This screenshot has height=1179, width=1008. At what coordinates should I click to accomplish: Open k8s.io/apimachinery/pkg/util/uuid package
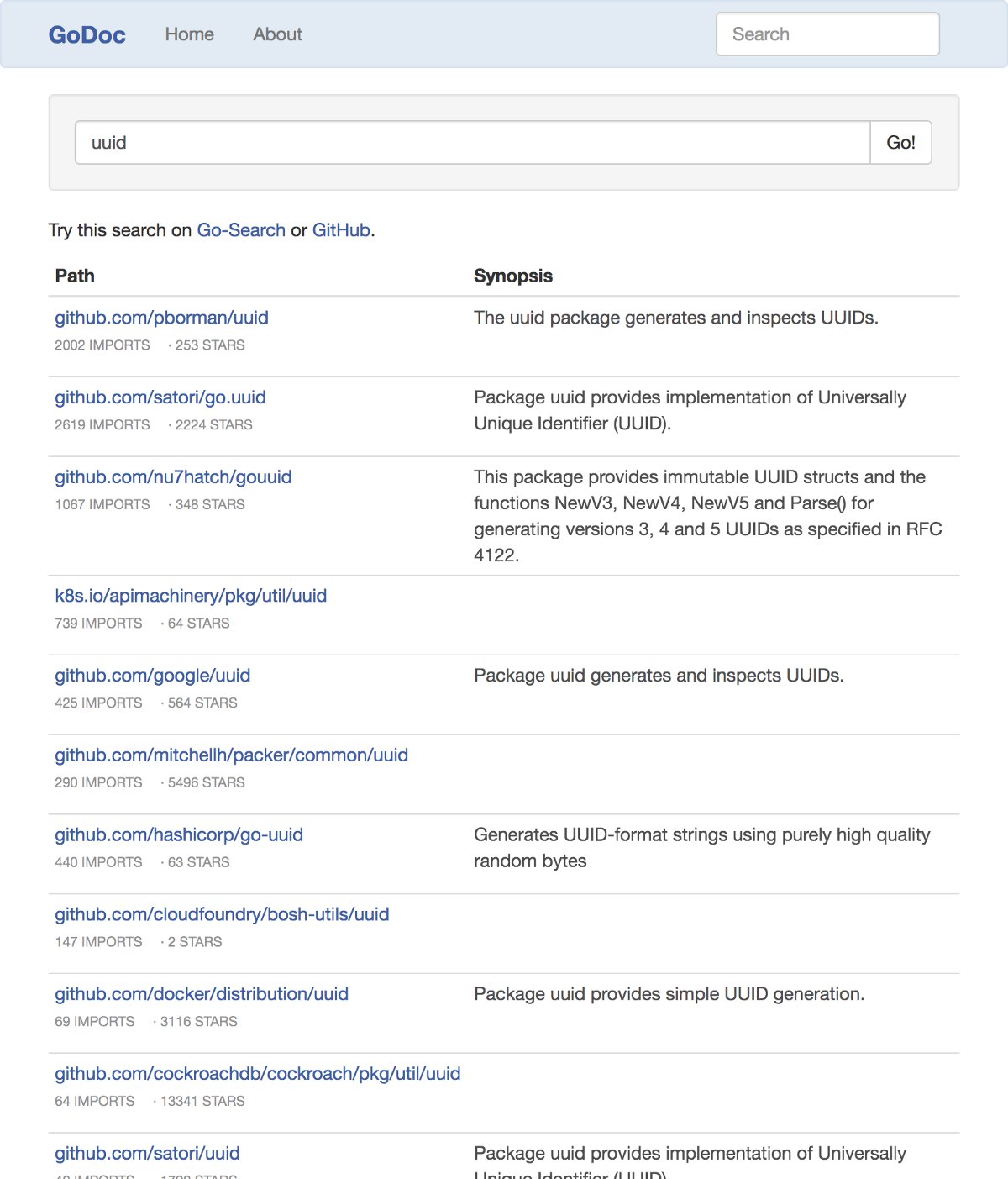coord(191,596)
